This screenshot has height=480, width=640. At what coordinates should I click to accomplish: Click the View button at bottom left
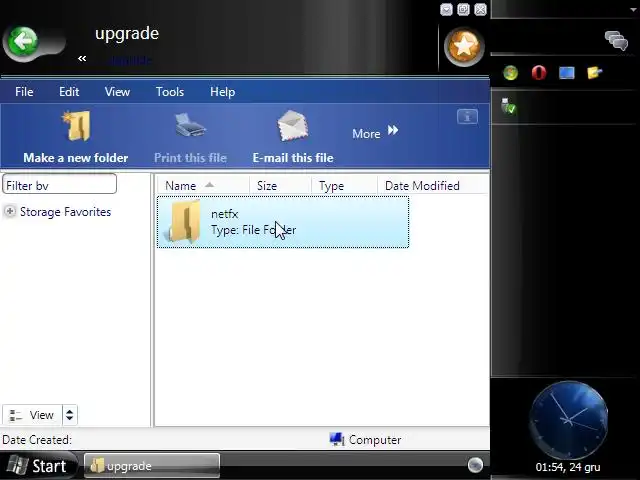pyautogui.click(x=32, y=415)
